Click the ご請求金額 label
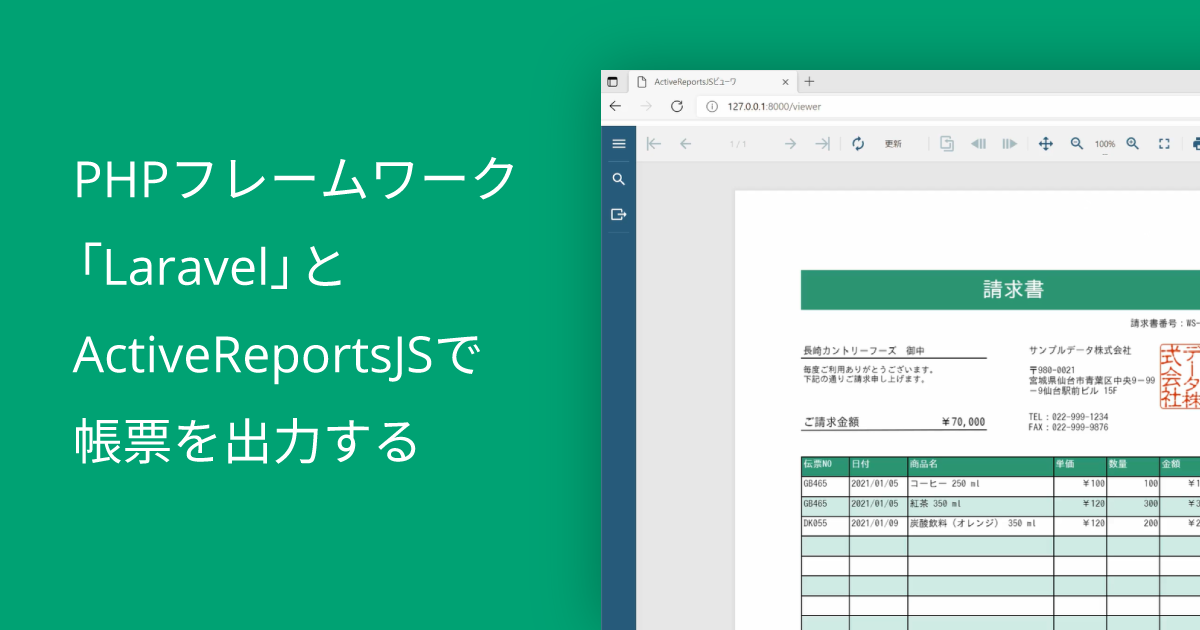The height and width of the screenshot is (630, 1200). 831,422
